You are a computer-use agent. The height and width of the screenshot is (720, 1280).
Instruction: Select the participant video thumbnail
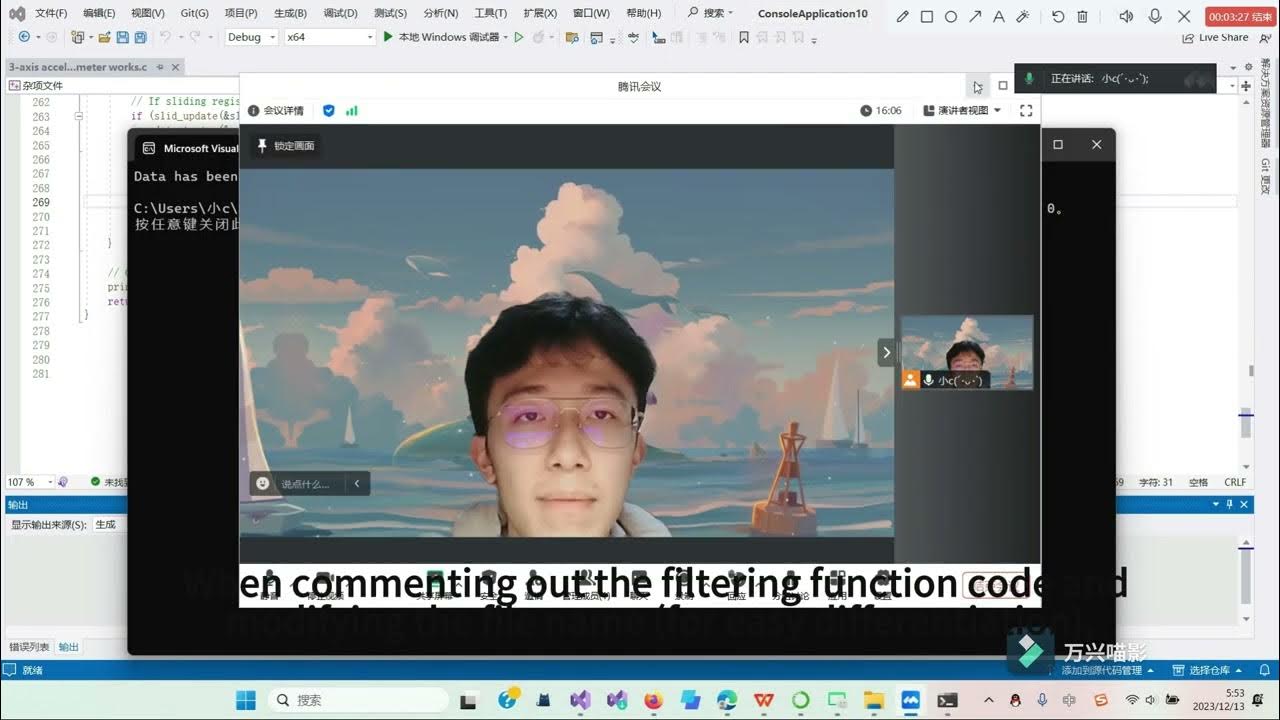pyautogui.click(x=967, y=352)
